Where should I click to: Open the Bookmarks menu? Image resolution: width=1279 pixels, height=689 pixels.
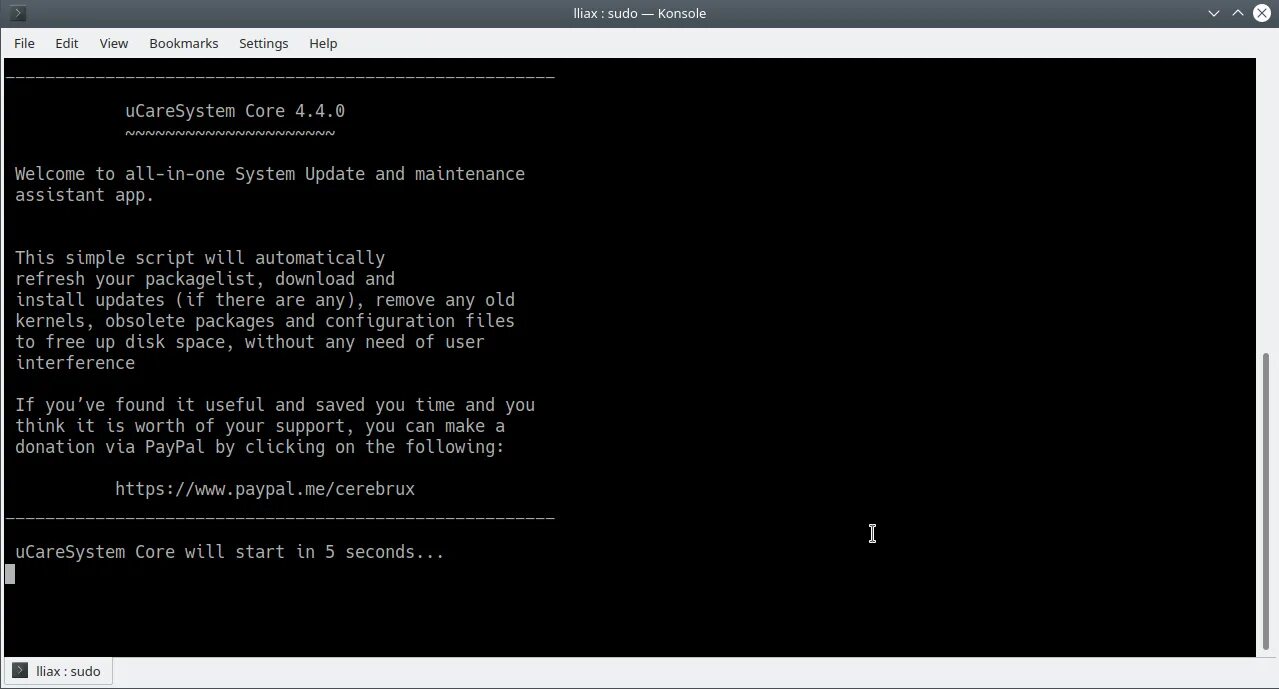point(184,43)
